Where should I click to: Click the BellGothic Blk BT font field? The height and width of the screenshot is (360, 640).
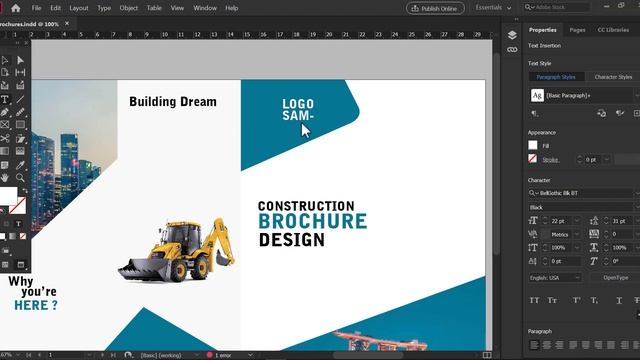pyautogui.click(x=580, y=193)
